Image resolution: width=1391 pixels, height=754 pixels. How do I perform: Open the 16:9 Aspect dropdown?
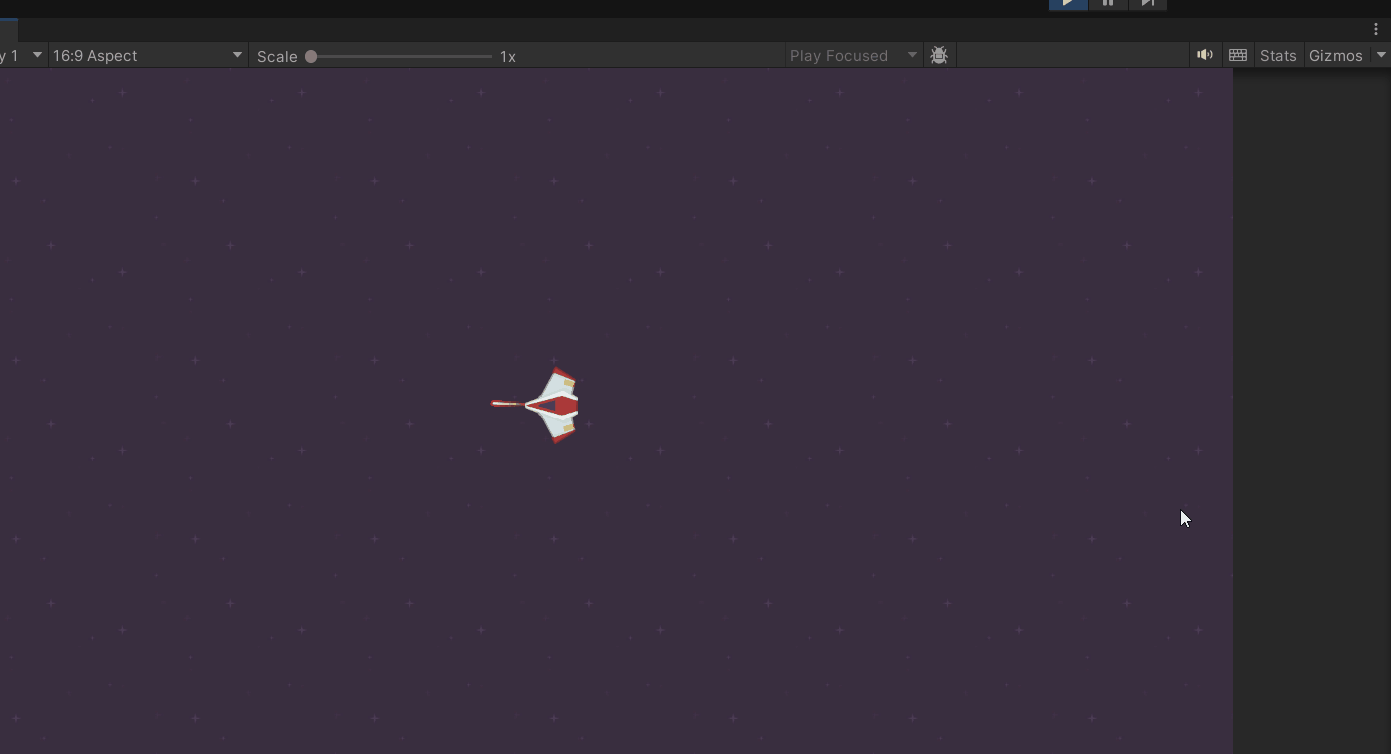click(x=148, y=55)
